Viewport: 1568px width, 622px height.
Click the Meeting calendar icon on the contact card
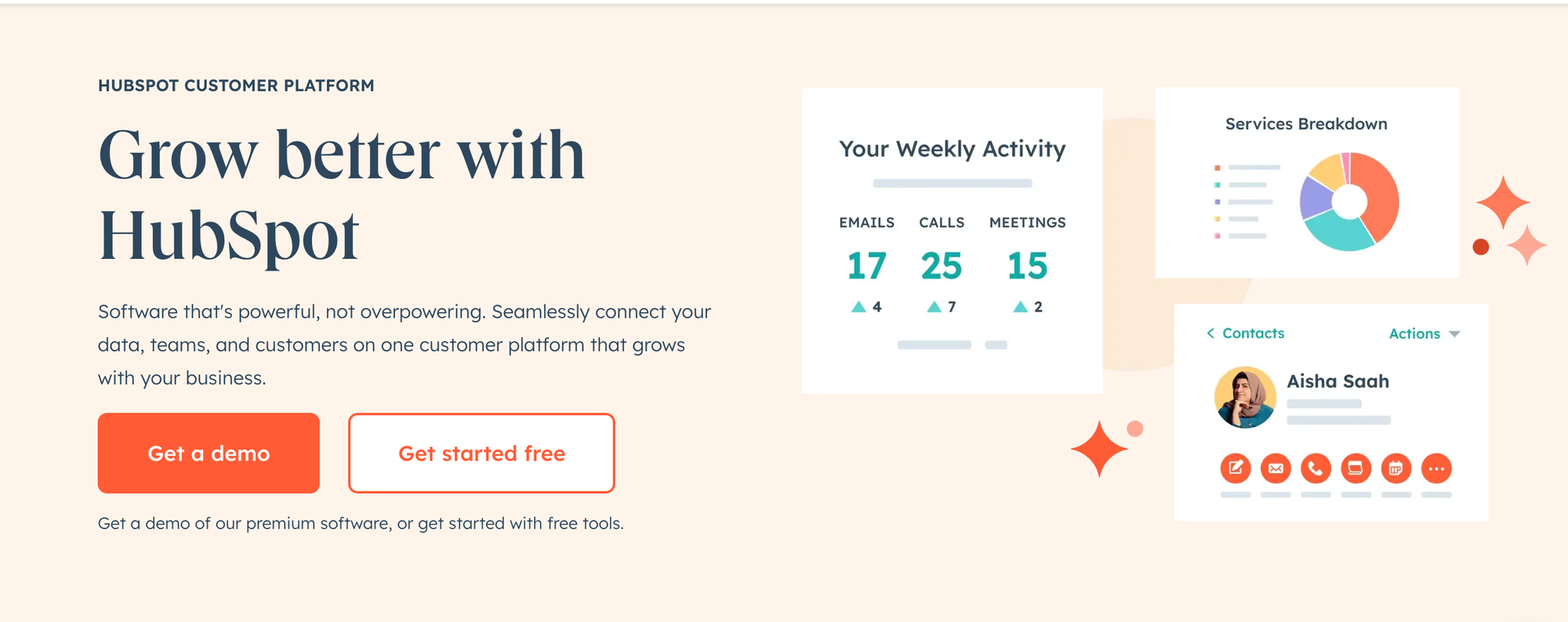[1396, 468]
